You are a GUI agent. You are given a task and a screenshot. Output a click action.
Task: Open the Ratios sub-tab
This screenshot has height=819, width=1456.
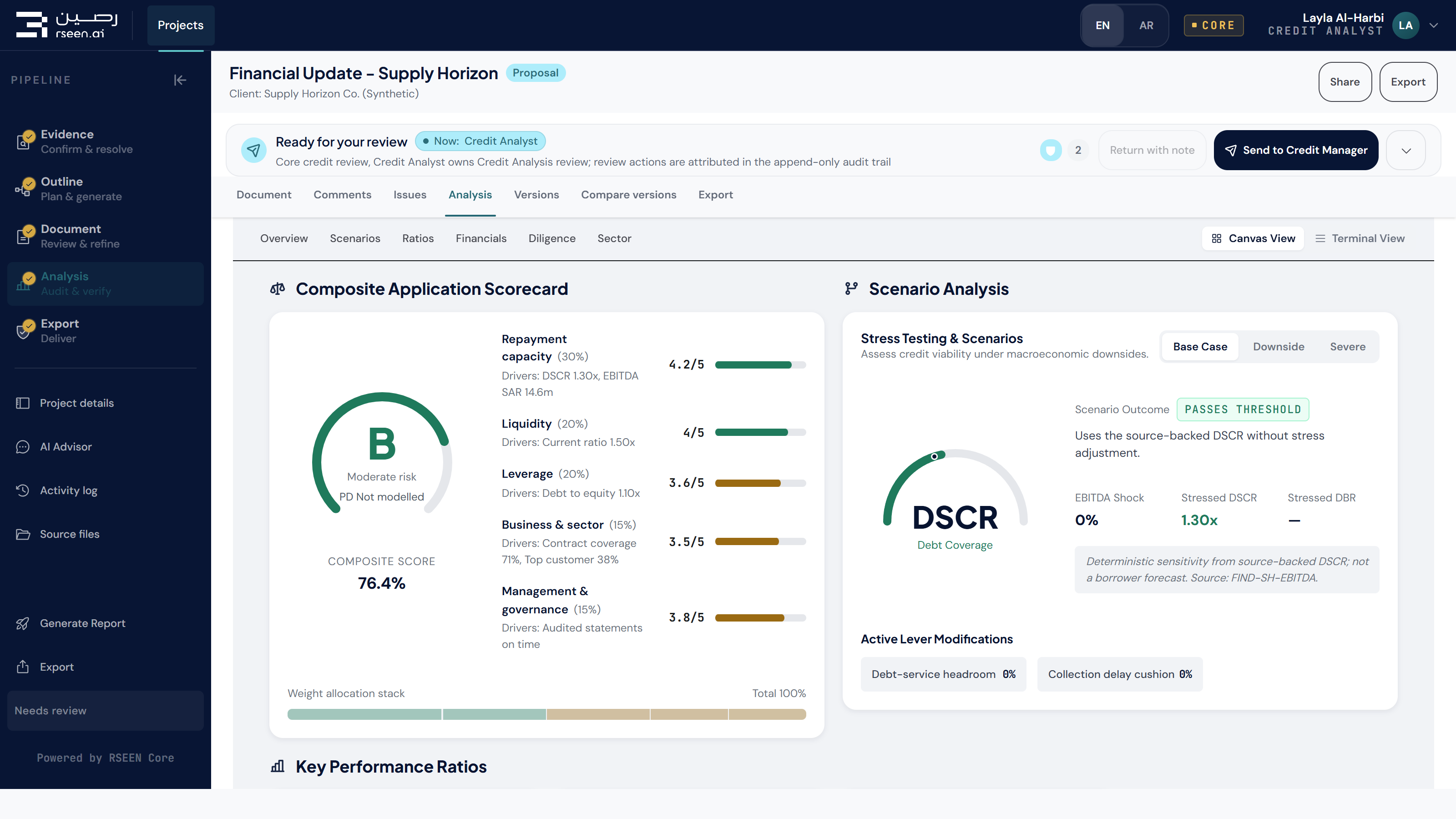tap(418, 238)
